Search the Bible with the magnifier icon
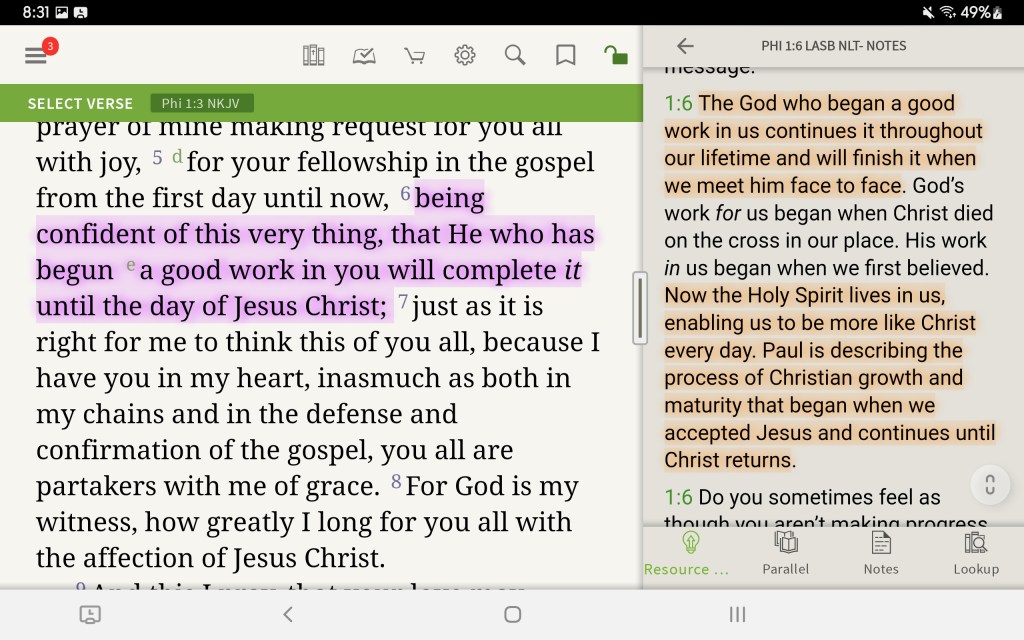 click(x=514, y=55)
